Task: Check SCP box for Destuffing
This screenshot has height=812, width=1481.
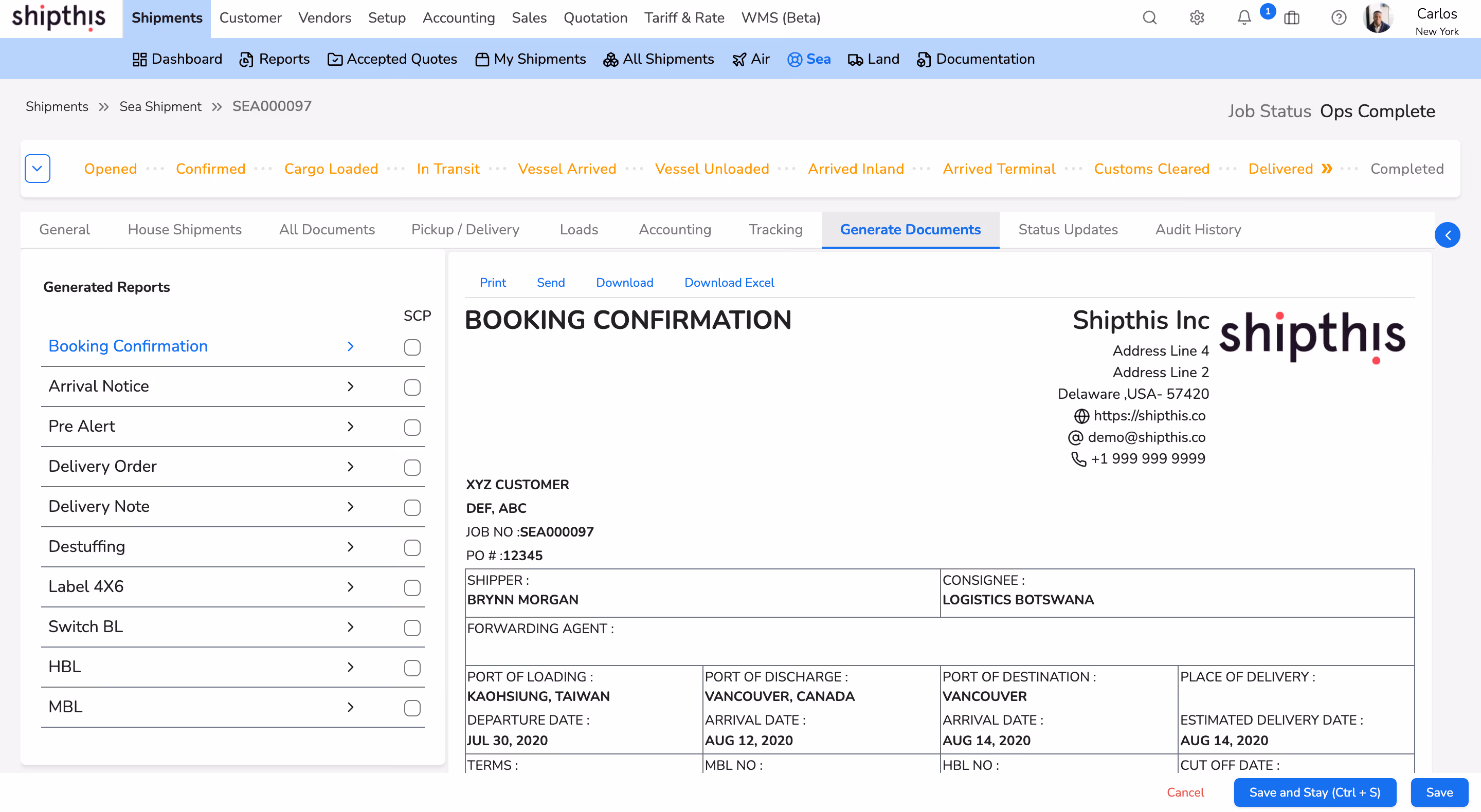Action: click(412, 548)
